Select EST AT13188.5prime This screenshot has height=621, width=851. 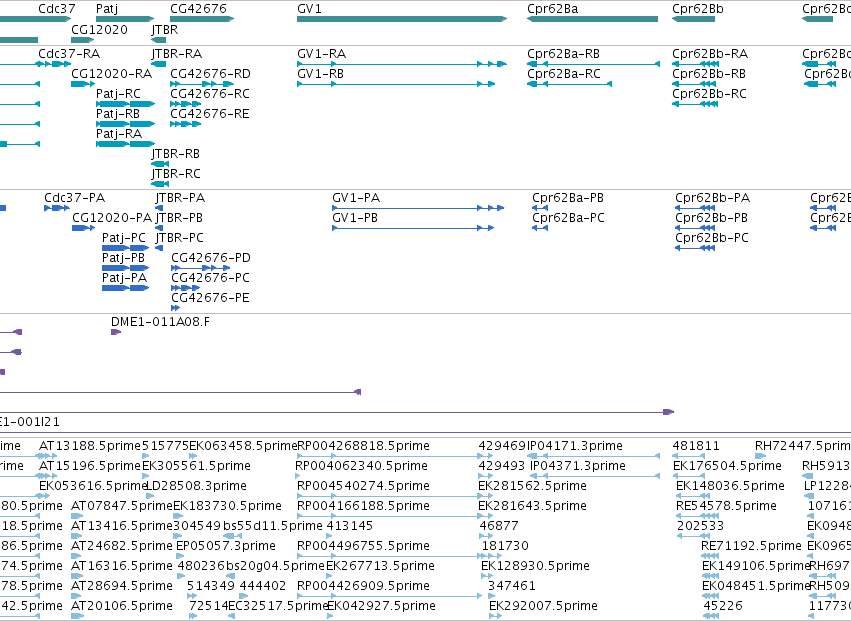90,446
